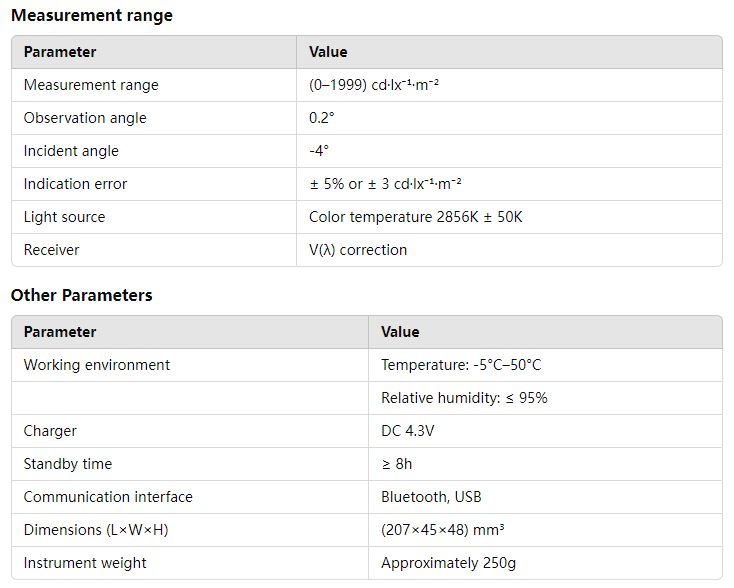Select the "Indication error" row label
Screen dimensions: 734x588
pos(76,184)
